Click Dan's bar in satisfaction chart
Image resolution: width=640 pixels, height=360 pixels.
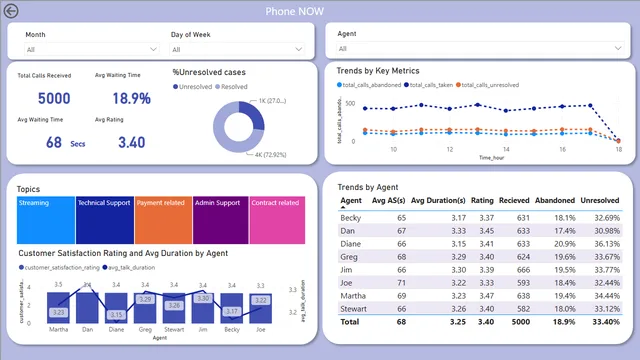coord(87,308)
